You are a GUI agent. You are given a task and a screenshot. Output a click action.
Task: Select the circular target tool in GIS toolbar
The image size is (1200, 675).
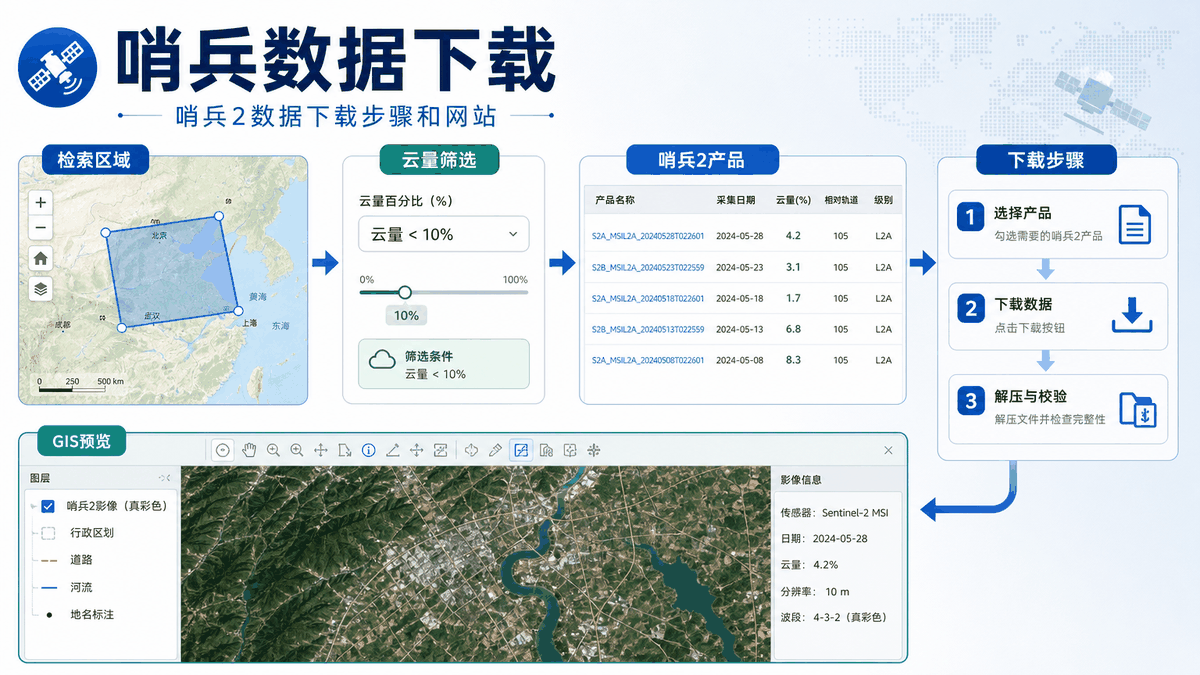(223, 451)
